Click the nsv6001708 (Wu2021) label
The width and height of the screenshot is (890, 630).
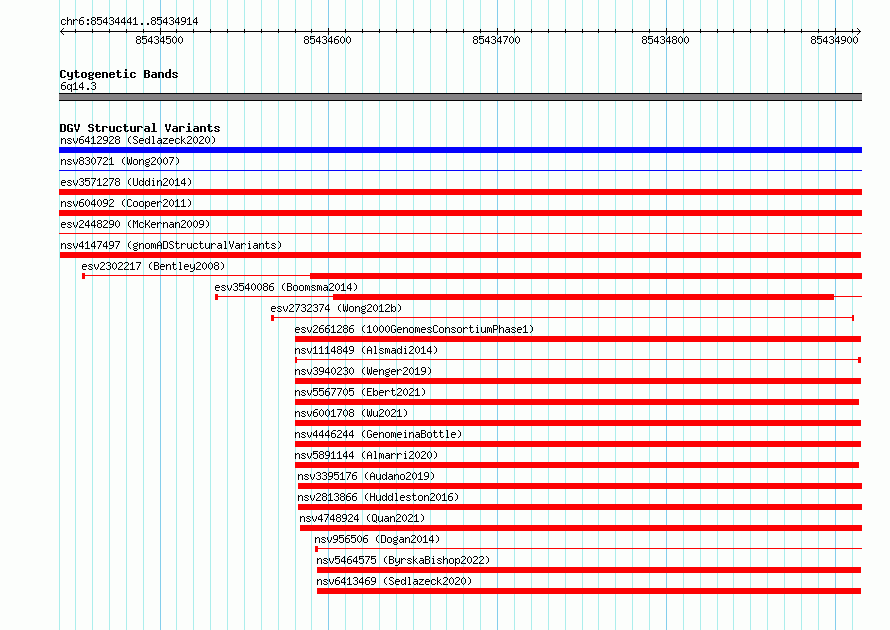tap(351, 413)
